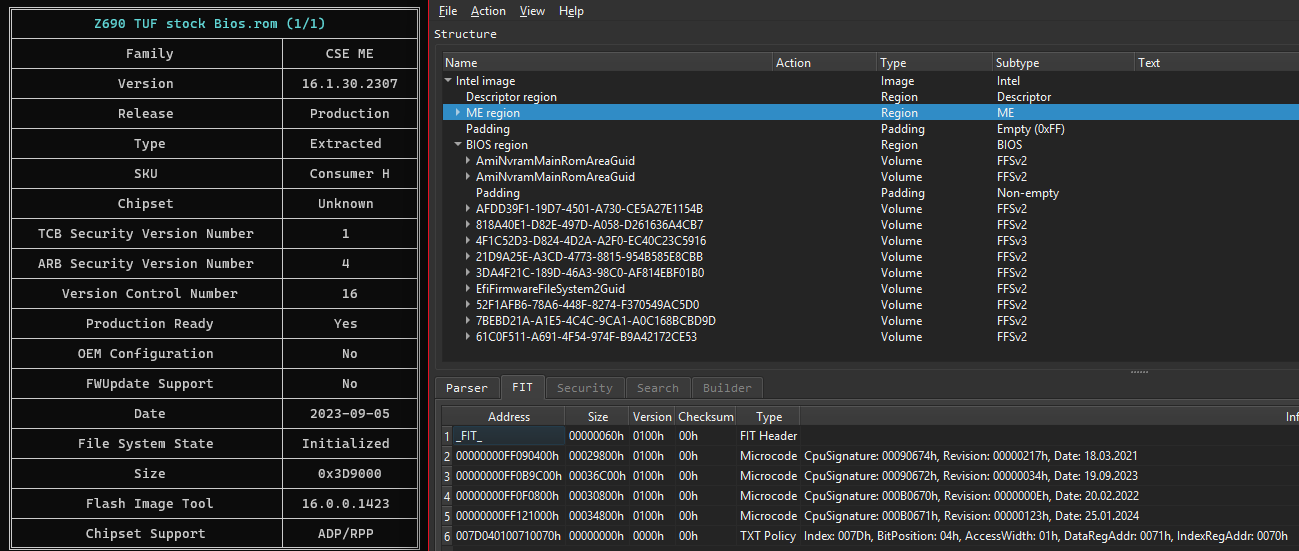Click the size cell 00029800h
This screenshot has width=1299, height=551.
(x=597, y=456)
